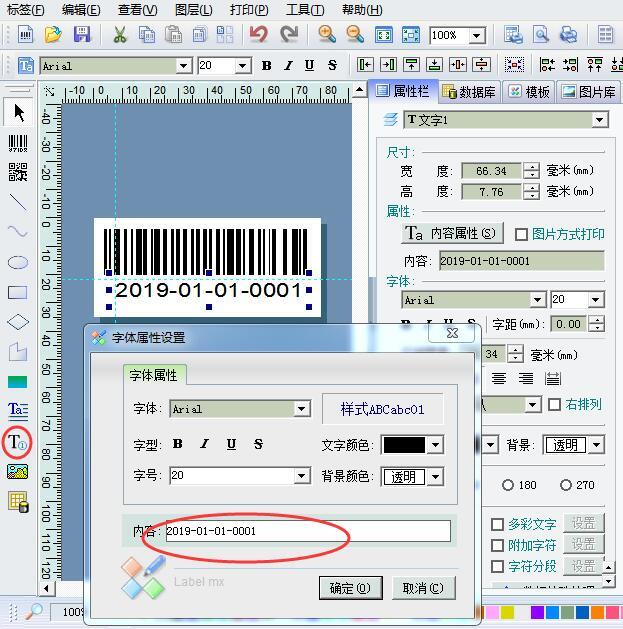Select the multi-line text tool

coord(18,410)
